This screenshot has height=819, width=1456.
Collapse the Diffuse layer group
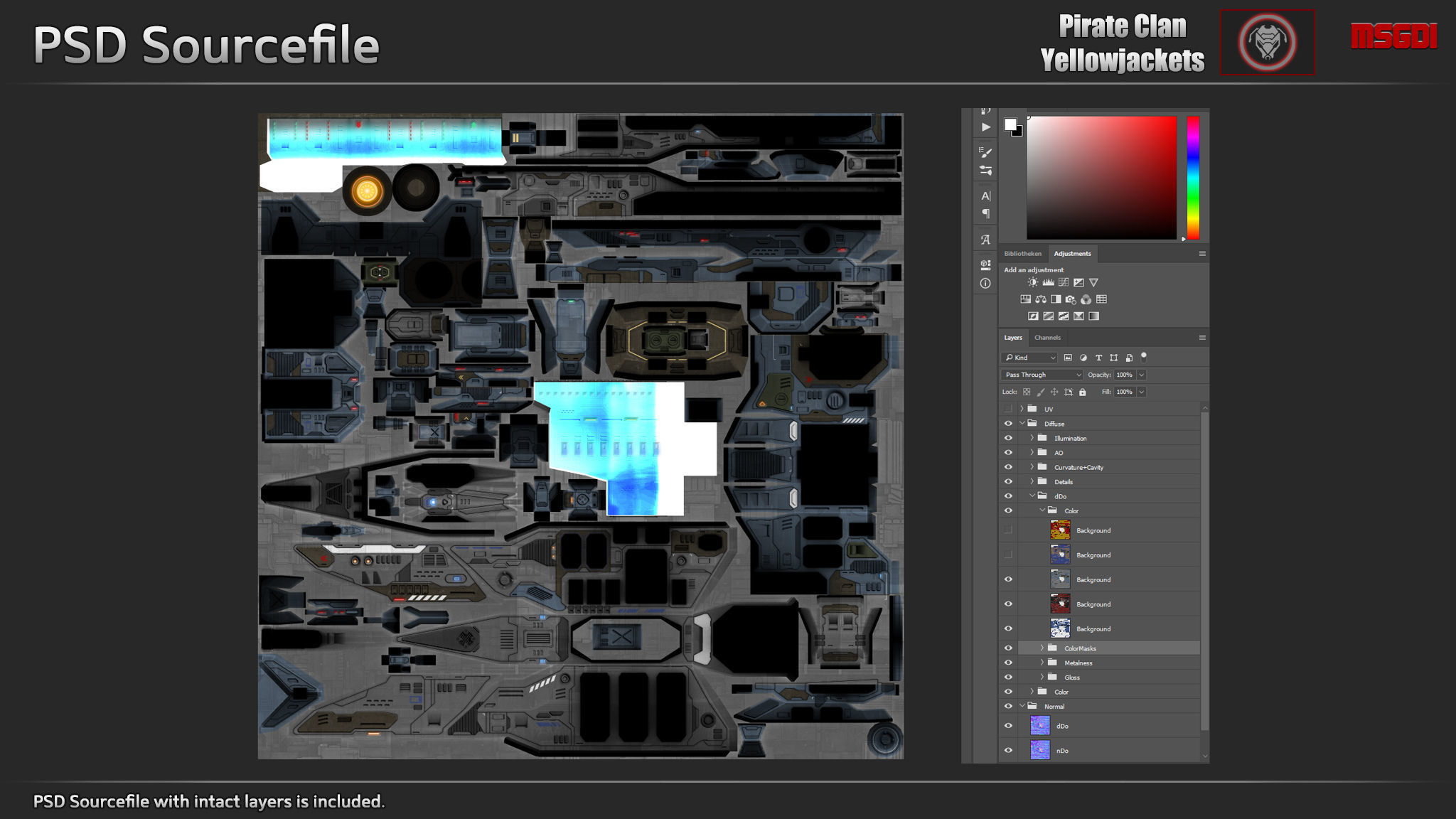click(1022, 423)
